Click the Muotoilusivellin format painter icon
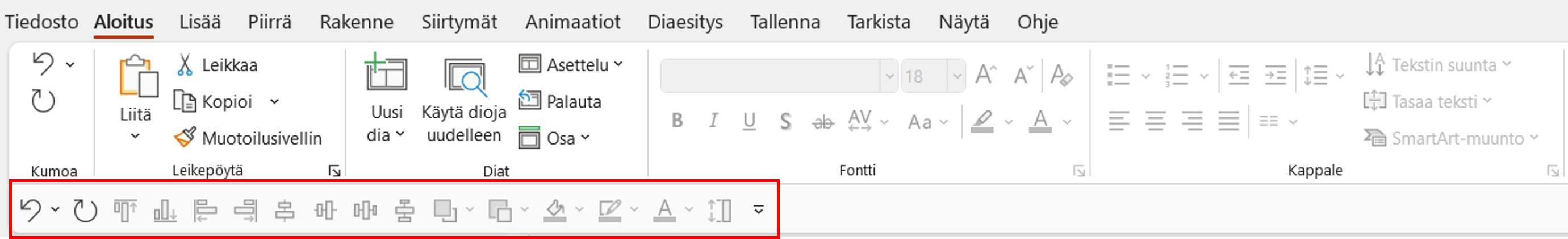1568x239 pixels. click(x=185, y=138)
